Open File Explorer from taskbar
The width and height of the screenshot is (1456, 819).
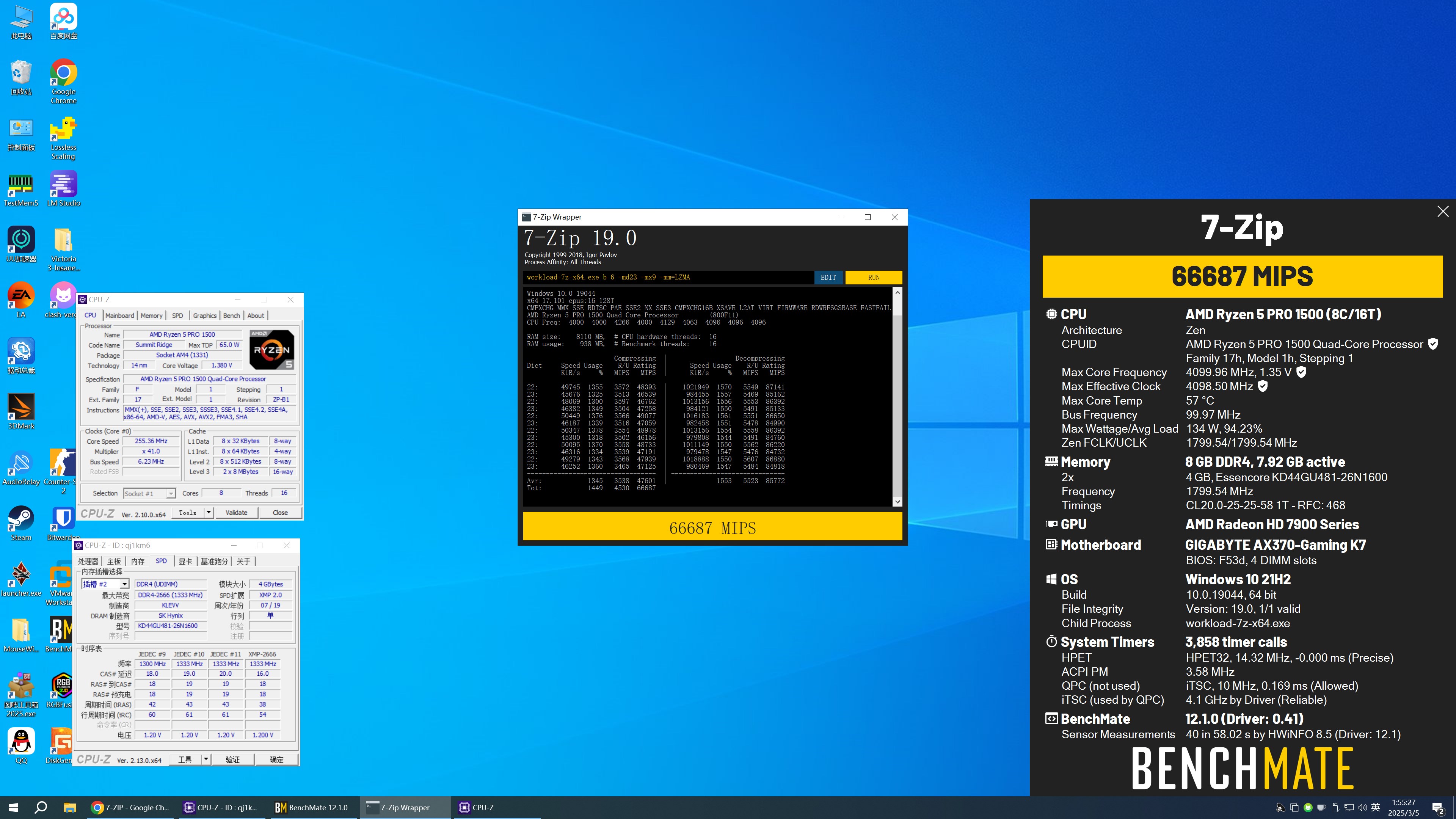[x=69, y=808]
